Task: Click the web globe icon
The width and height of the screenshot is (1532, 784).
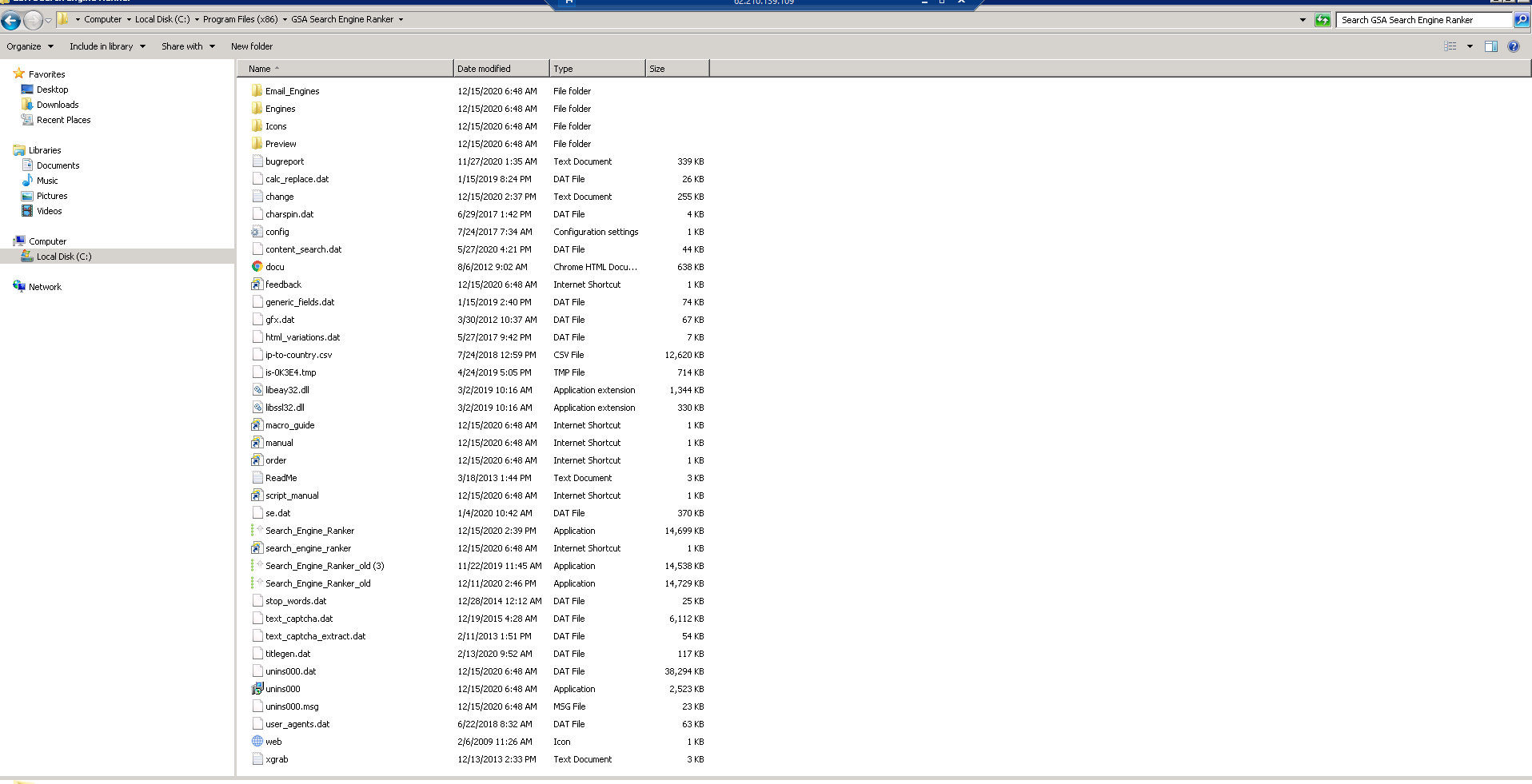Action: click(257, 742)
